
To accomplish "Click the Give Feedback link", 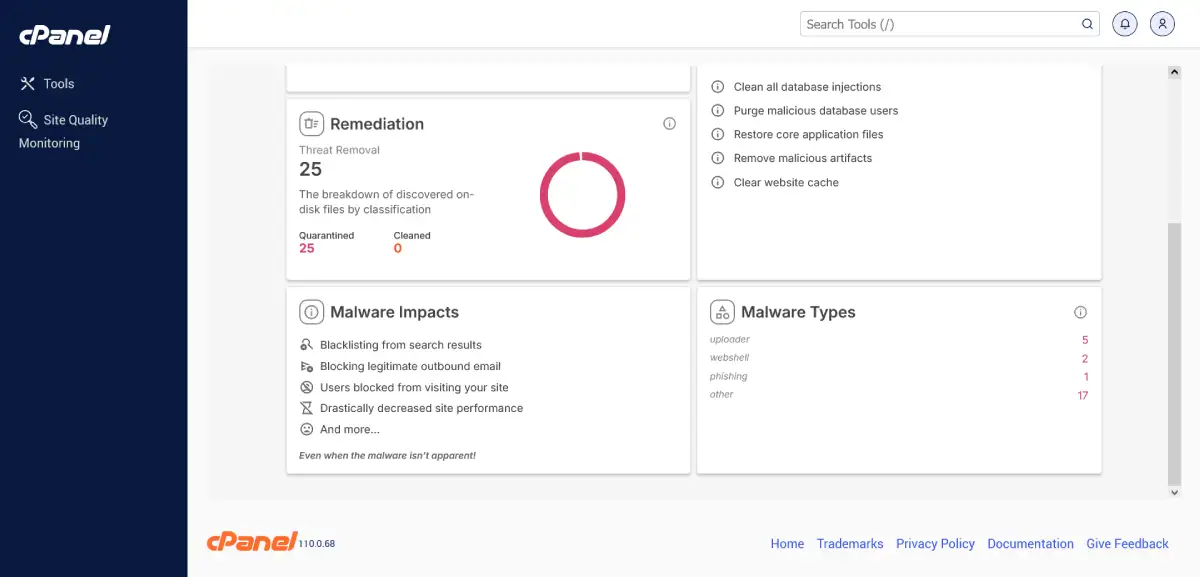I will tap(1127, 544).
